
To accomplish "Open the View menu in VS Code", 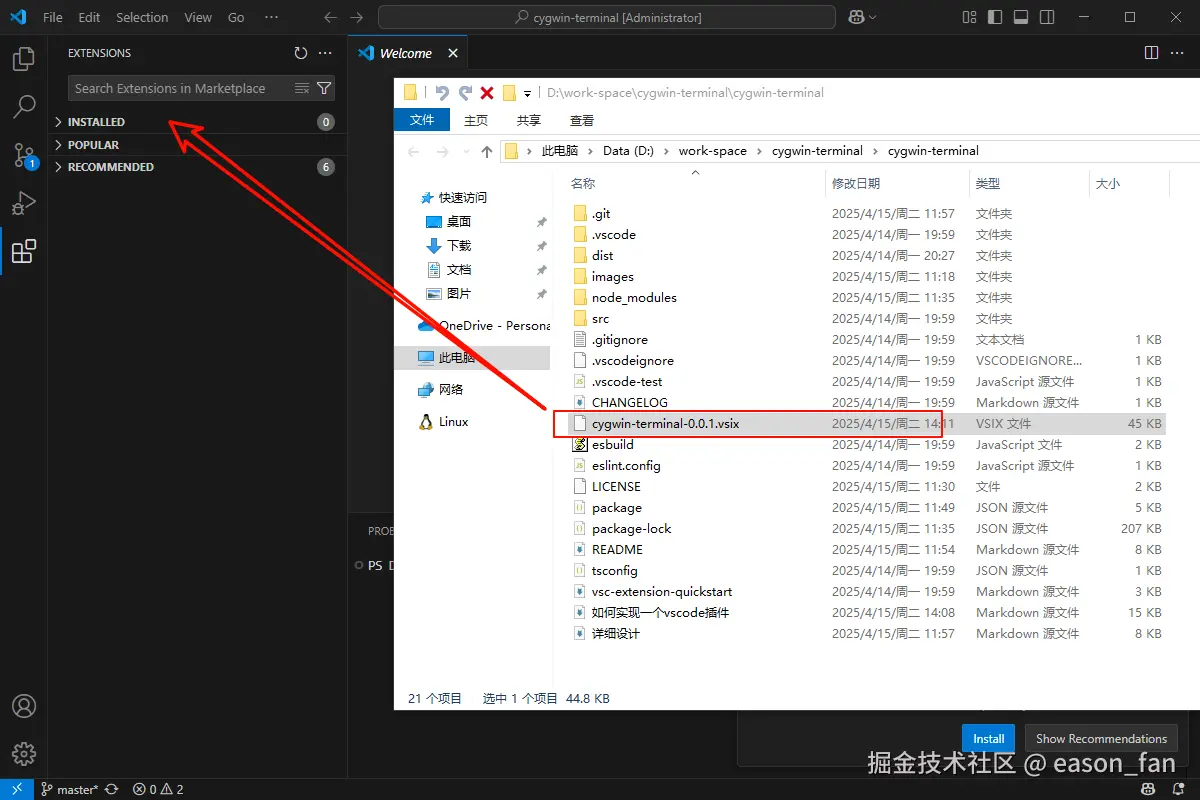I will pyautogui.click(x=198, y=17).
